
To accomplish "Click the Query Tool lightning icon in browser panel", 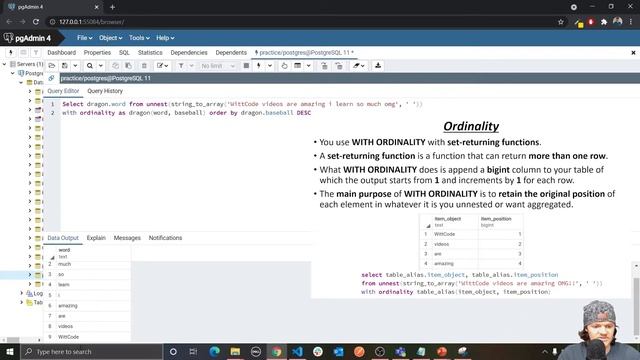I will [11, 52].
